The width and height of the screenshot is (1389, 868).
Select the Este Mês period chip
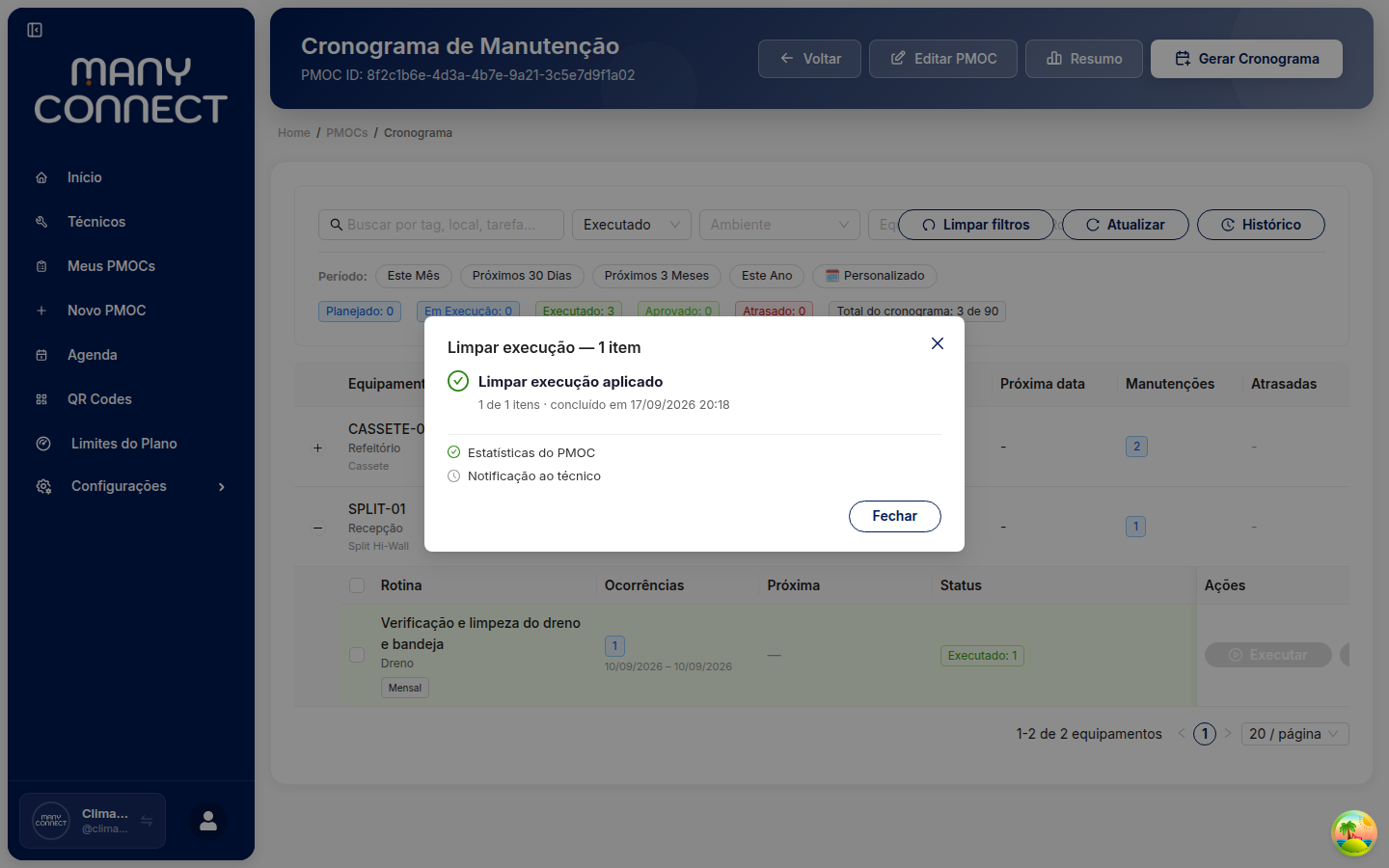(x=414, y=276)
